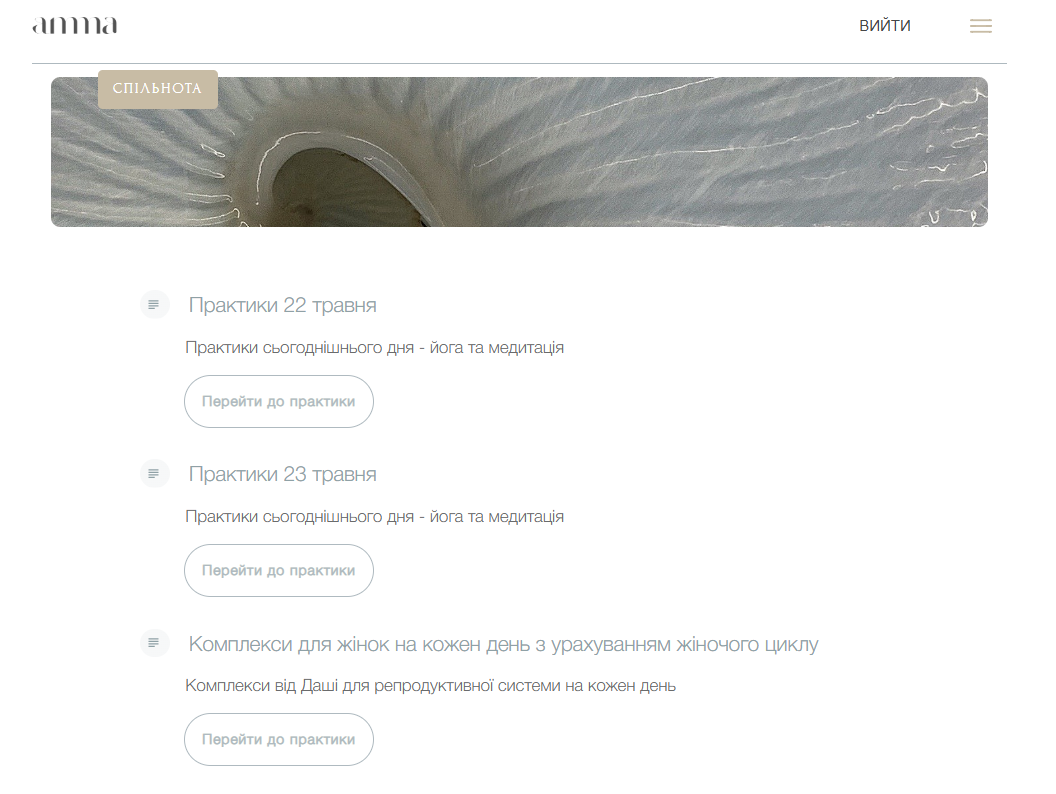Select the СПІЛЬНОТА badge on the banner

pos(158,89)
